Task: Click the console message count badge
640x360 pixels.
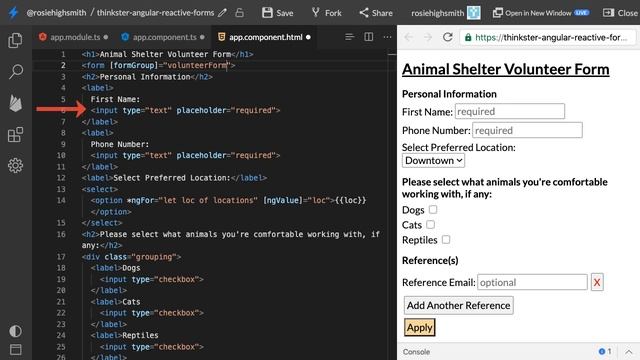Action: point(604,351)
